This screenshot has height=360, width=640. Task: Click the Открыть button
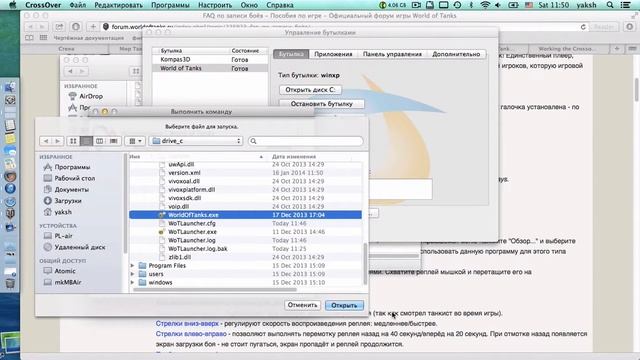click(x=344, y=305)
